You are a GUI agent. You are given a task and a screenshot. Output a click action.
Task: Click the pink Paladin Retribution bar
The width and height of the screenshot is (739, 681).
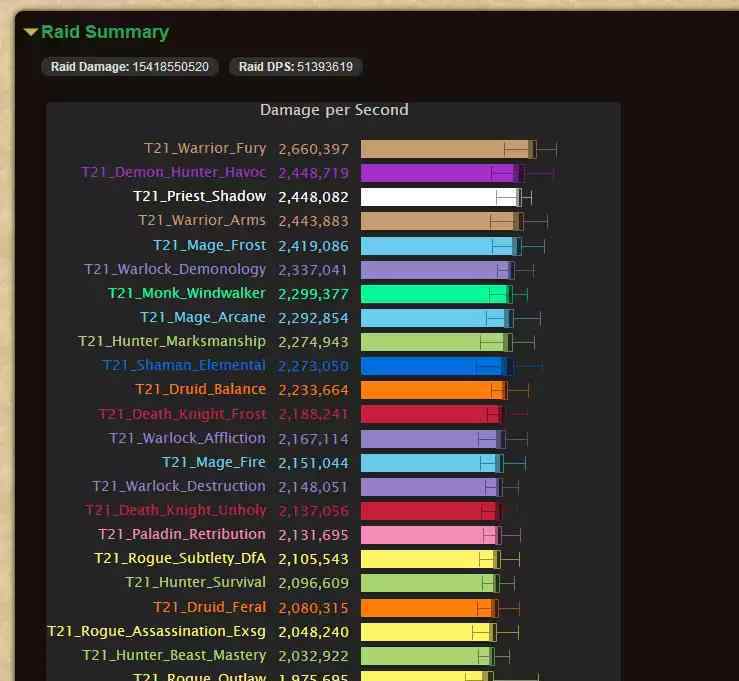[431, 536]
